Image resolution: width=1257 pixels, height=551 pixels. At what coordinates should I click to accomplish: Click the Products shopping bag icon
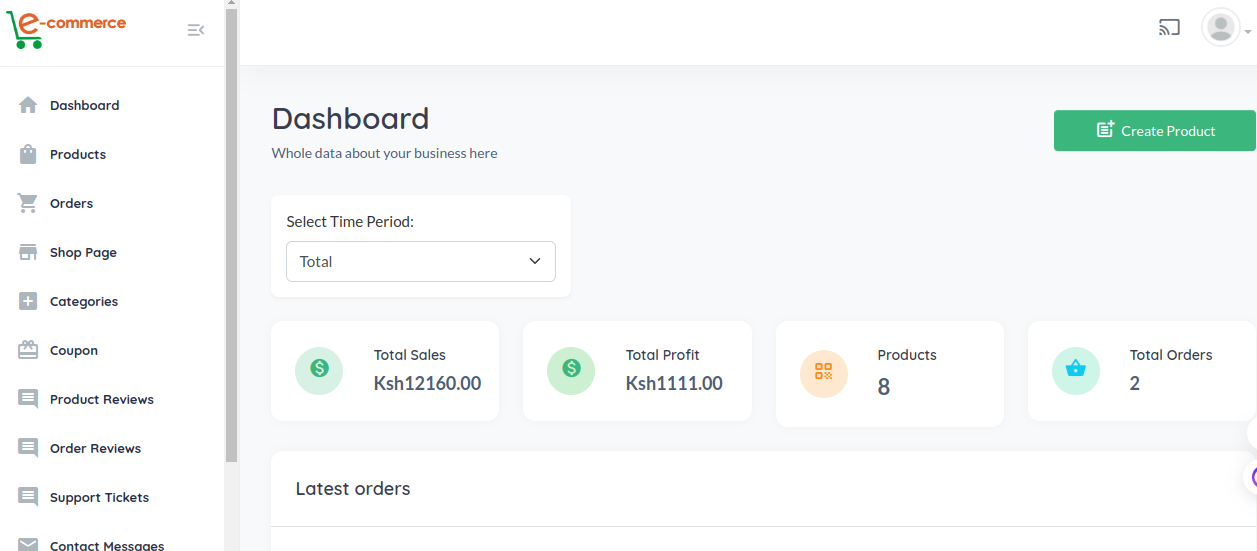[28, 154]
